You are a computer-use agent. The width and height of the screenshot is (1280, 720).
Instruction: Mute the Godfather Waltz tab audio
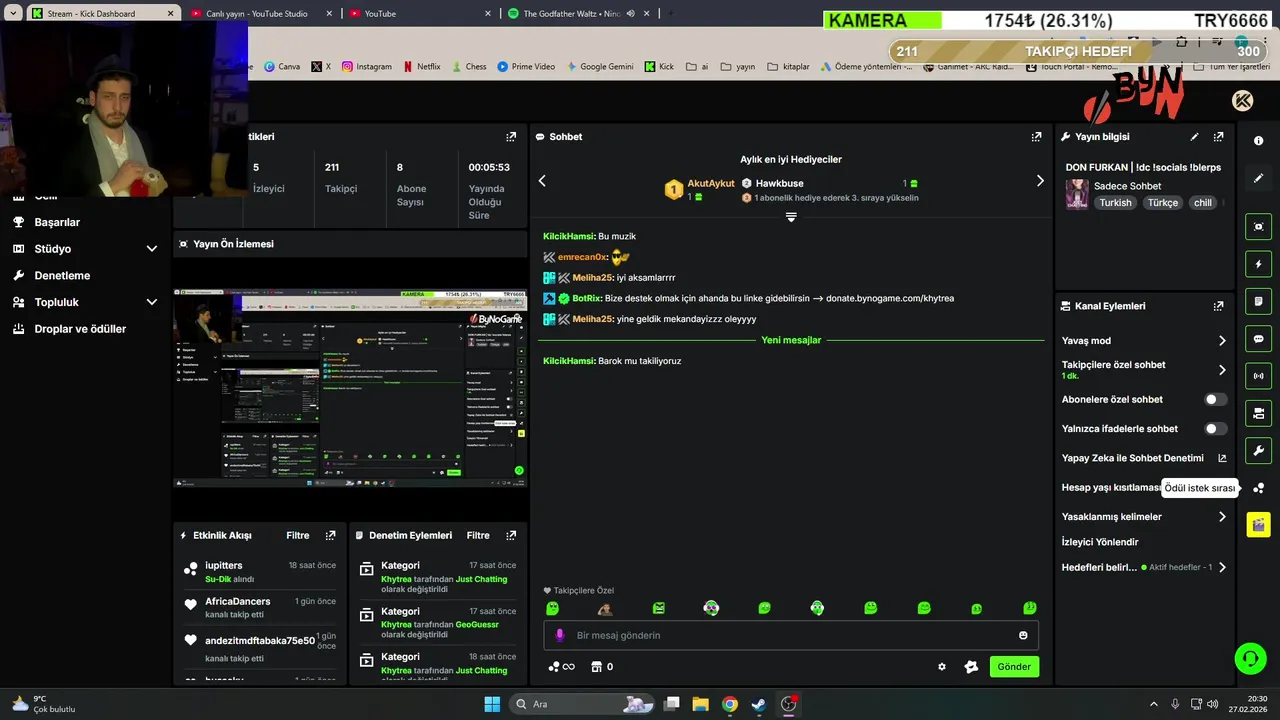click(x=630, y=14)
